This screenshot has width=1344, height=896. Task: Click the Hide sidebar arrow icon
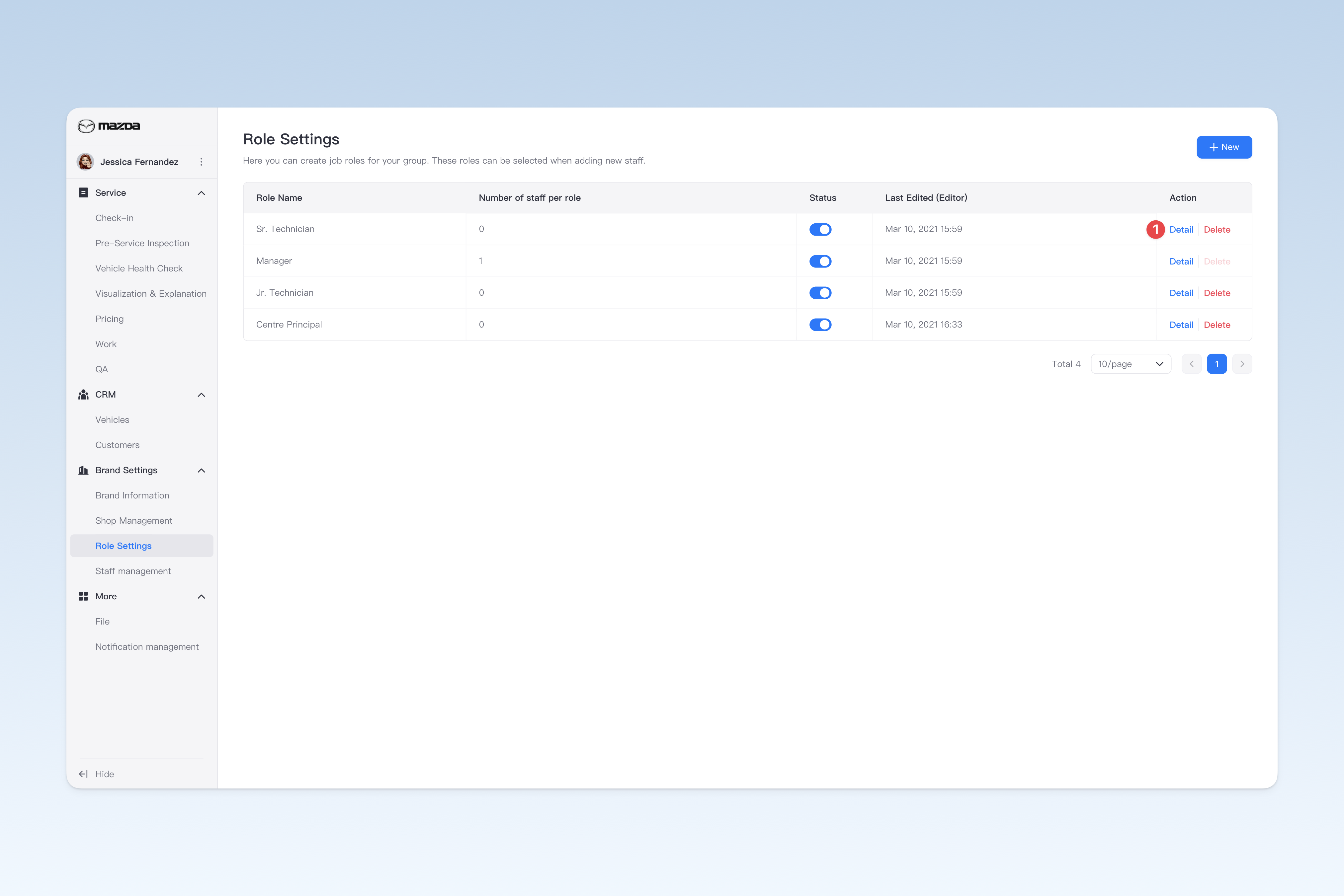(83, 774)
